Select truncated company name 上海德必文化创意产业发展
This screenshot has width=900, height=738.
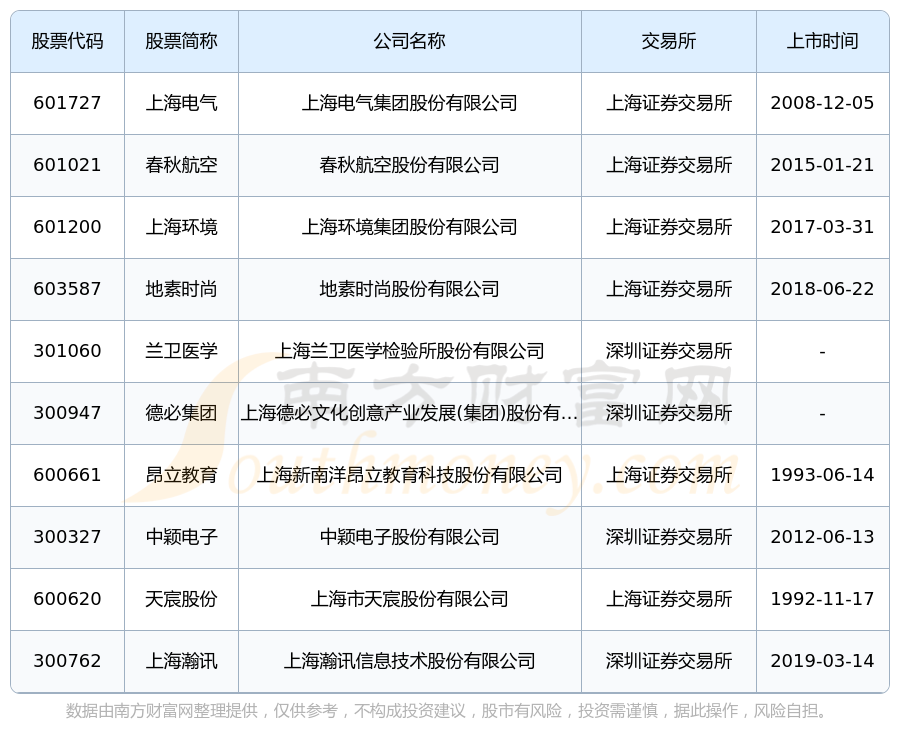[410, 413]
